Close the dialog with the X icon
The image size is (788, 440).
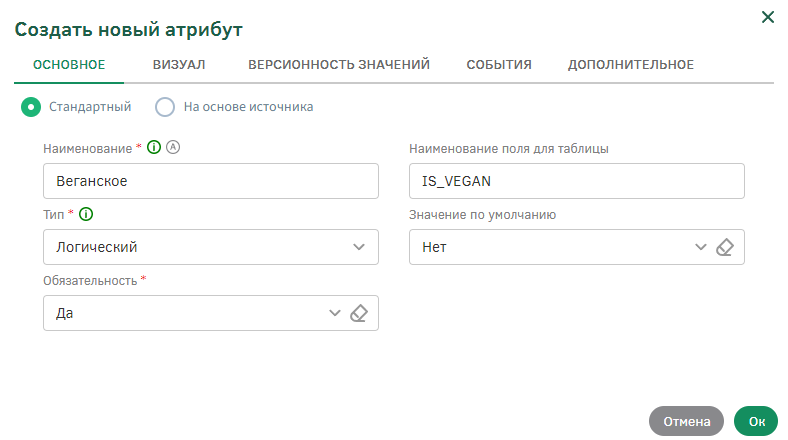point(768,17)
